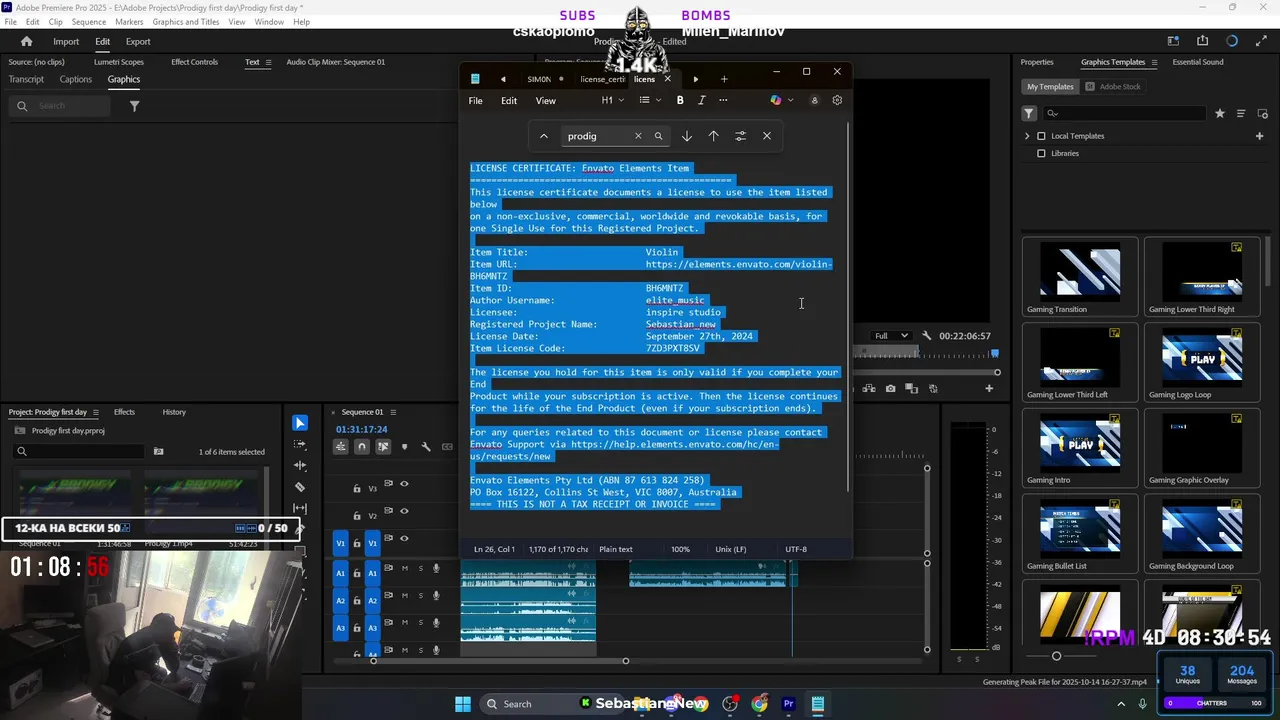Toggle lock on track V3
This screenshot has width=1280, height=720.
pyautogui.click(x=357, y=489)
